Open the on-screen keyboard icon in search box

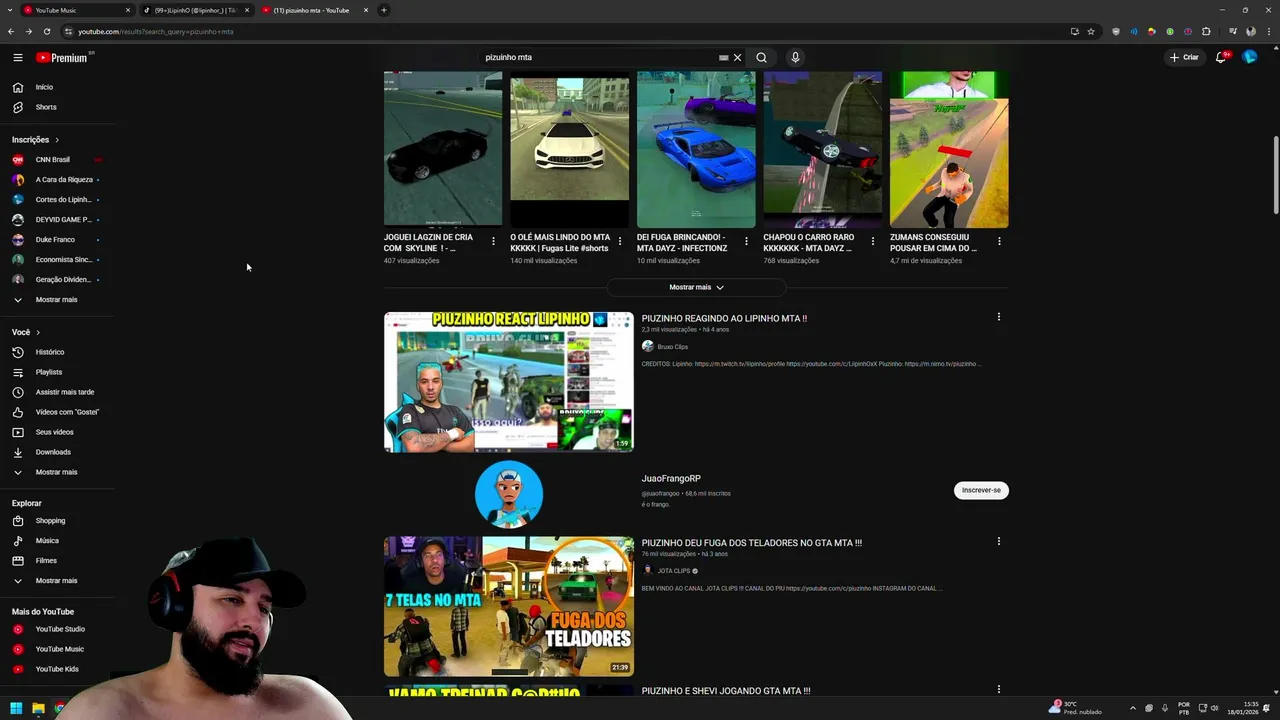(x=723, y=58)
